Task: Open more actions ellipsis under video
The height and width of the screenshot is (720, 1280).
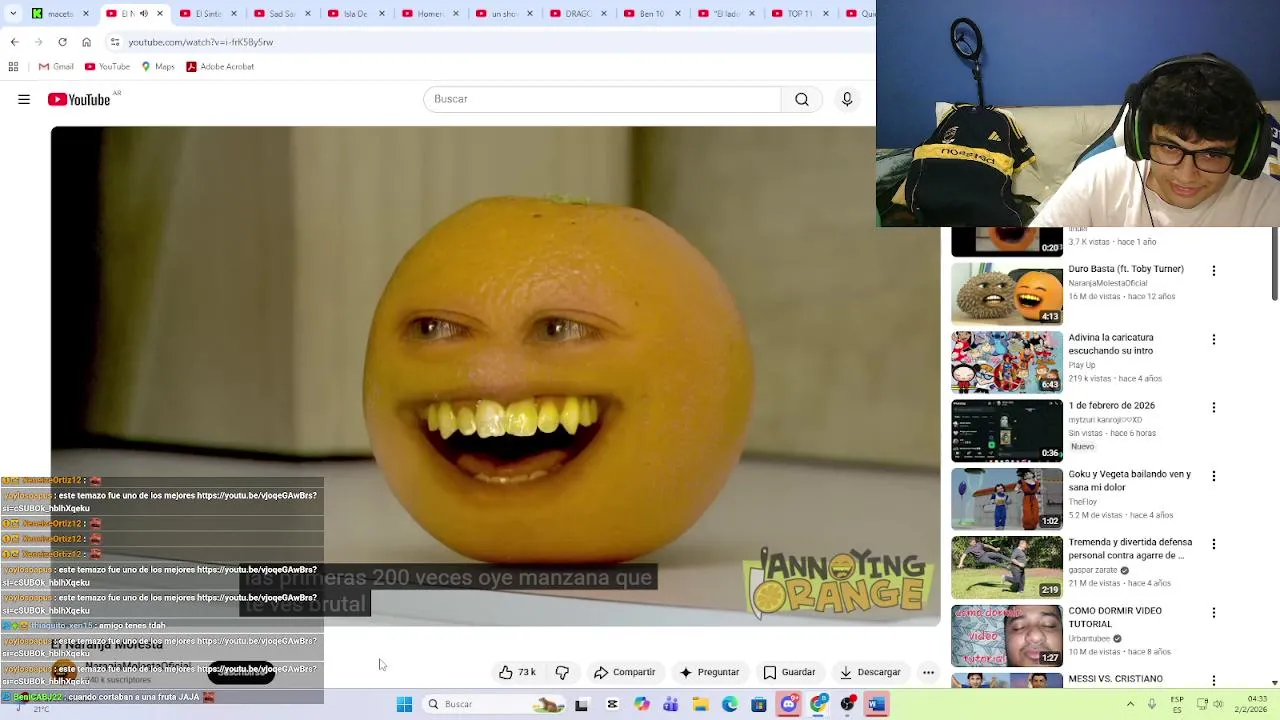Action: coord(928,672)
